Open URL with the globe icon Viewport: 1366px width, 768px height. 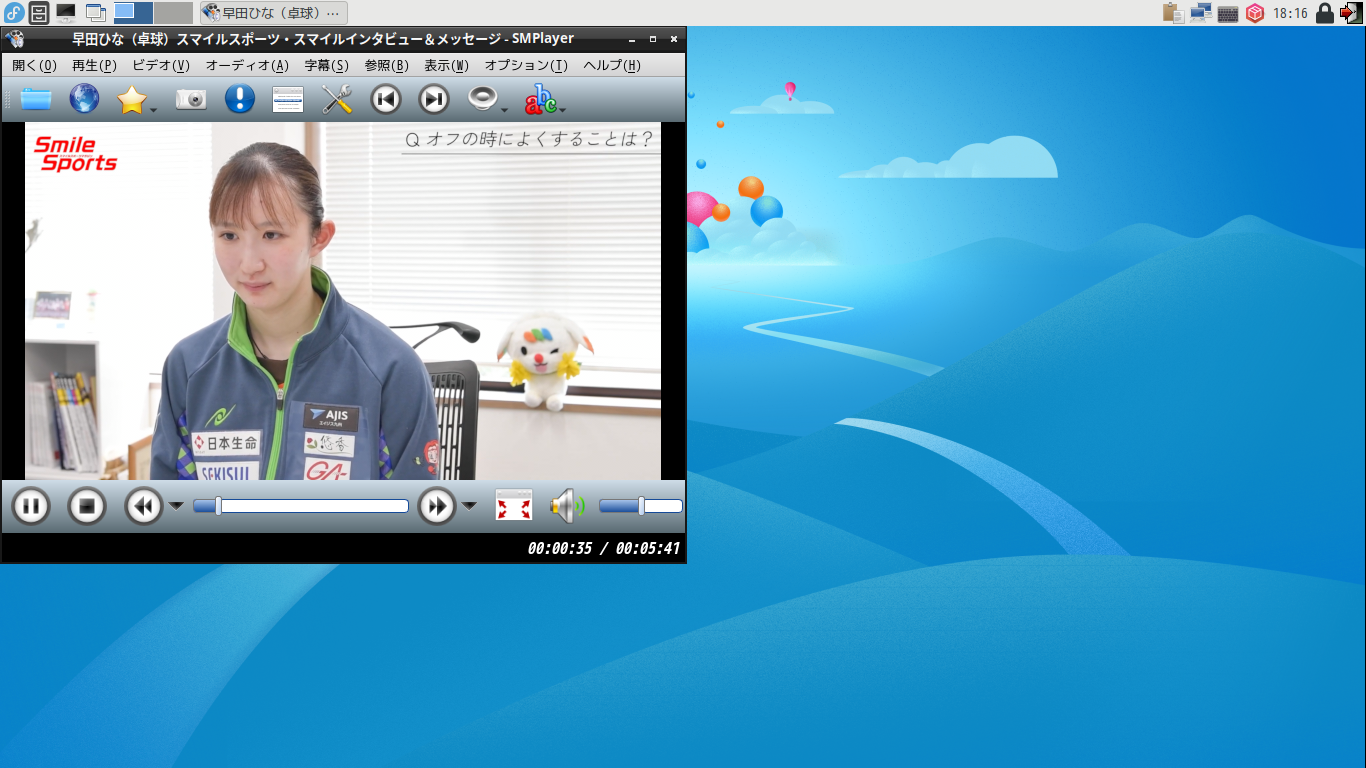click(84, 99)
